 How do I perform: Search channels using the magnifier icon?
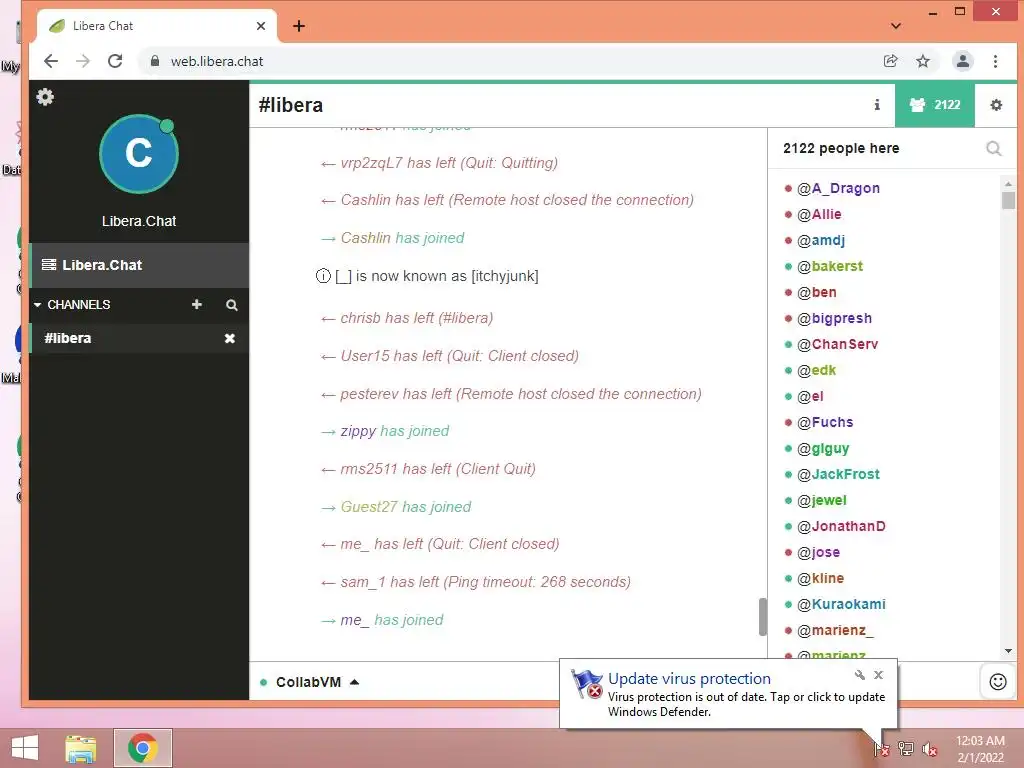tap(232, 305)
